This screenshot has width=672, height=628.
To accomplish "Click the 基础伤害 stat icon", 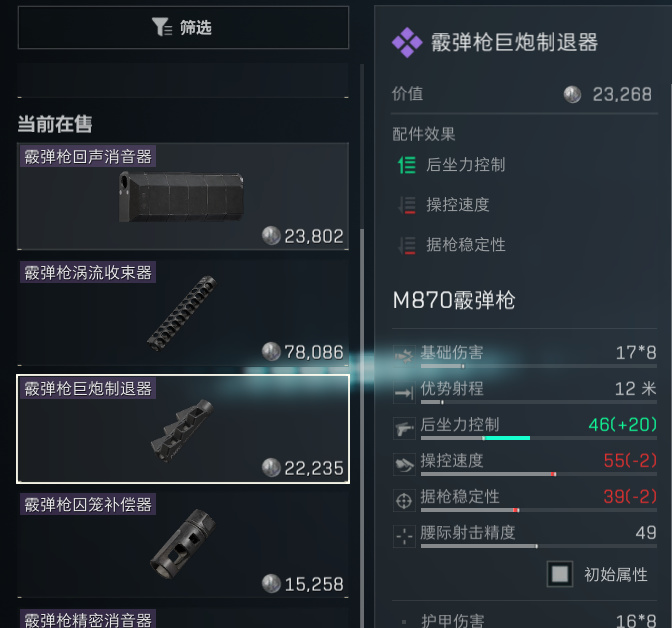I will [x=404, y=355].
